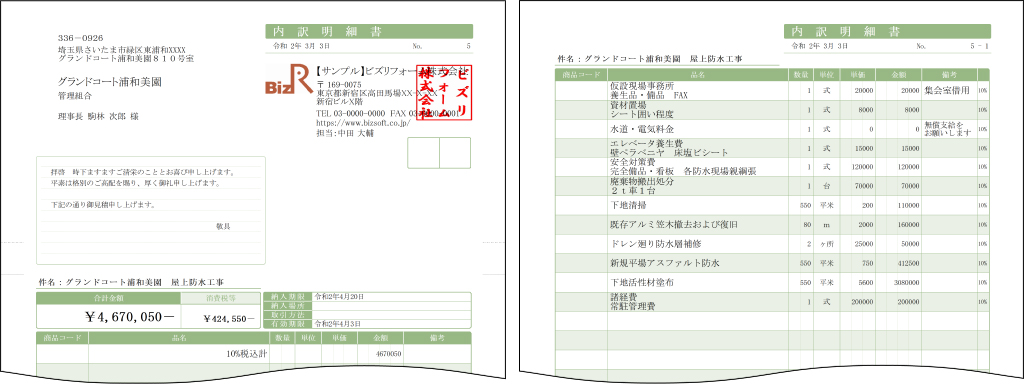The height and width of the screenshot is (384, 1024).
Task: Click the 件名 line on cover page
Action: coord(131,283)
